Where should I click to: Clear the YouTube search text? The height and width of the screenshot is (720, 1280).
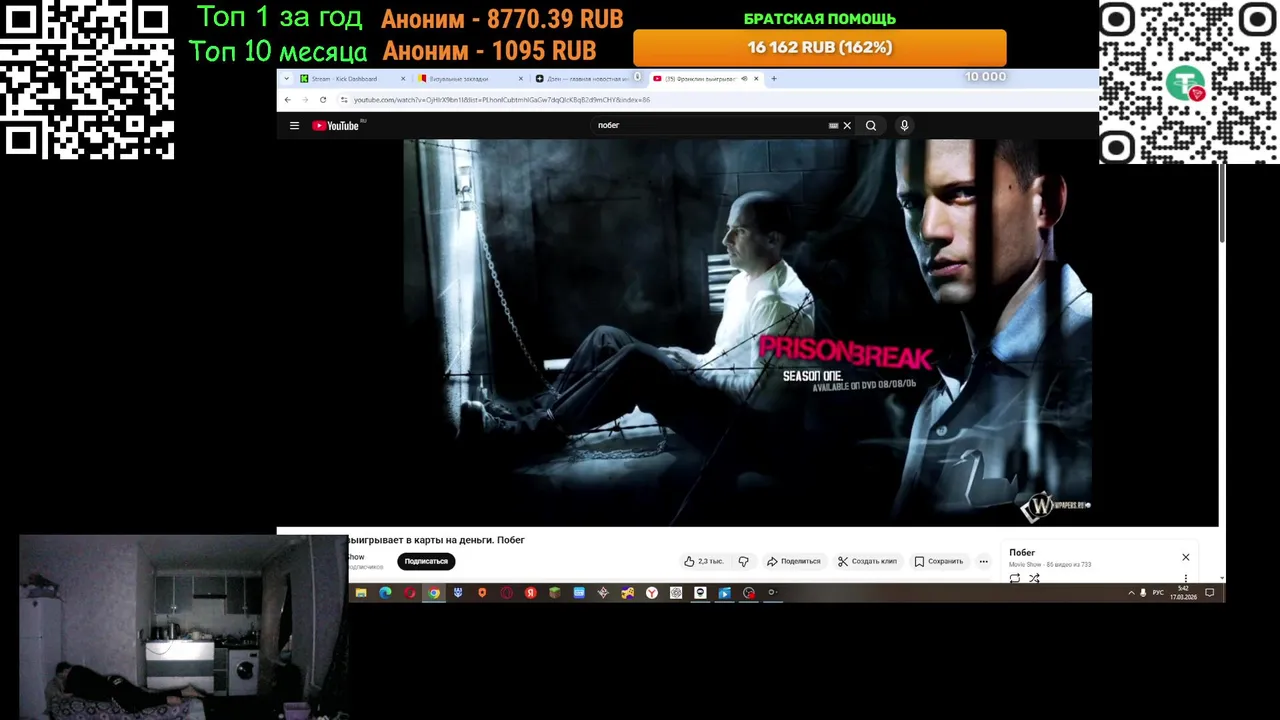[x=847, y=126]
